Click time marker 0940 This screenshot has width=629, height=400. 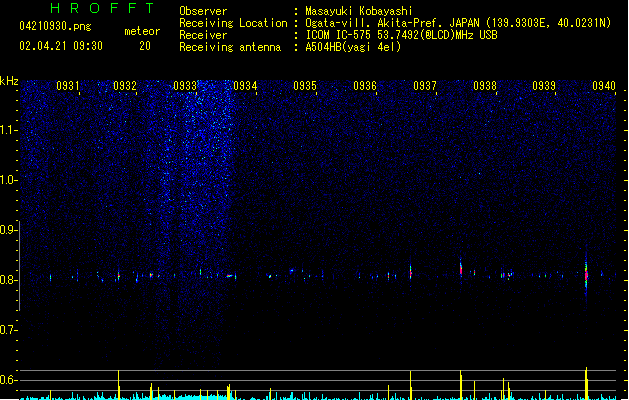pyautogui.click(x=604, y=86)
